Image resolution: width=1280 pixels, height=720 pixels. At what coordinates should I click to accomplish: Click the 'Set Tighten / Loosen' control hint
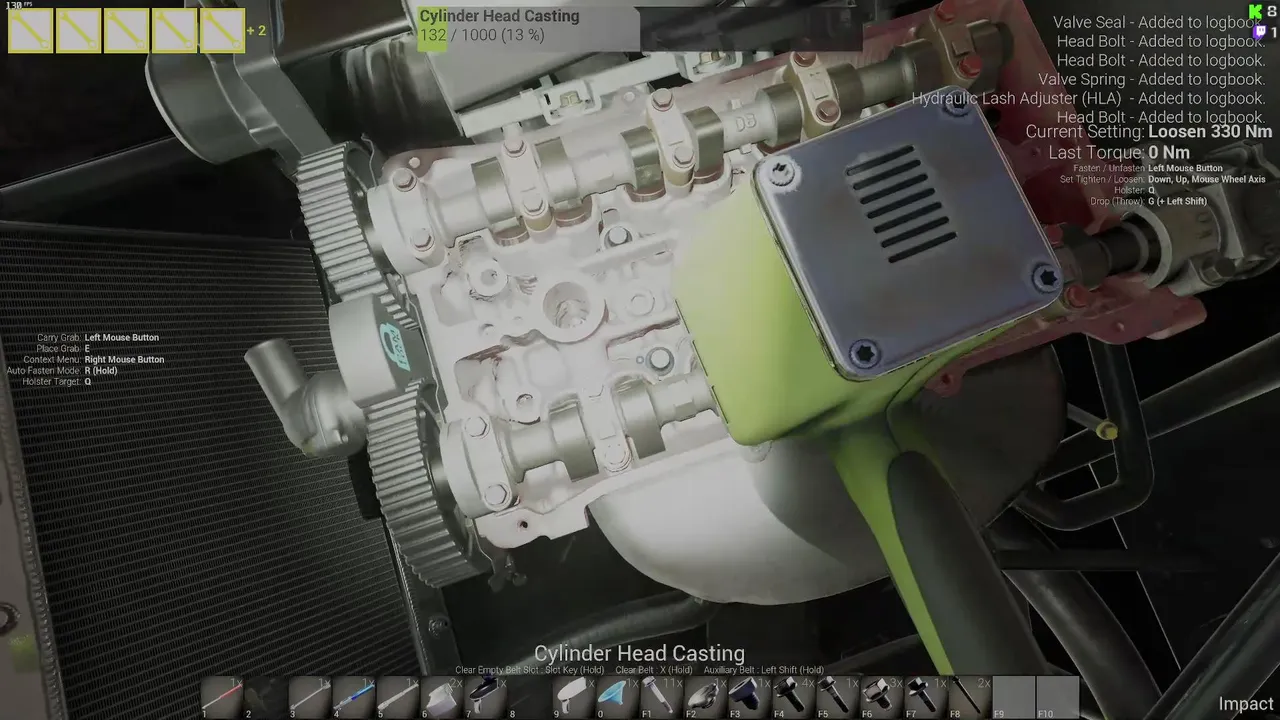pyautogui.click(x=1162, y=179)
